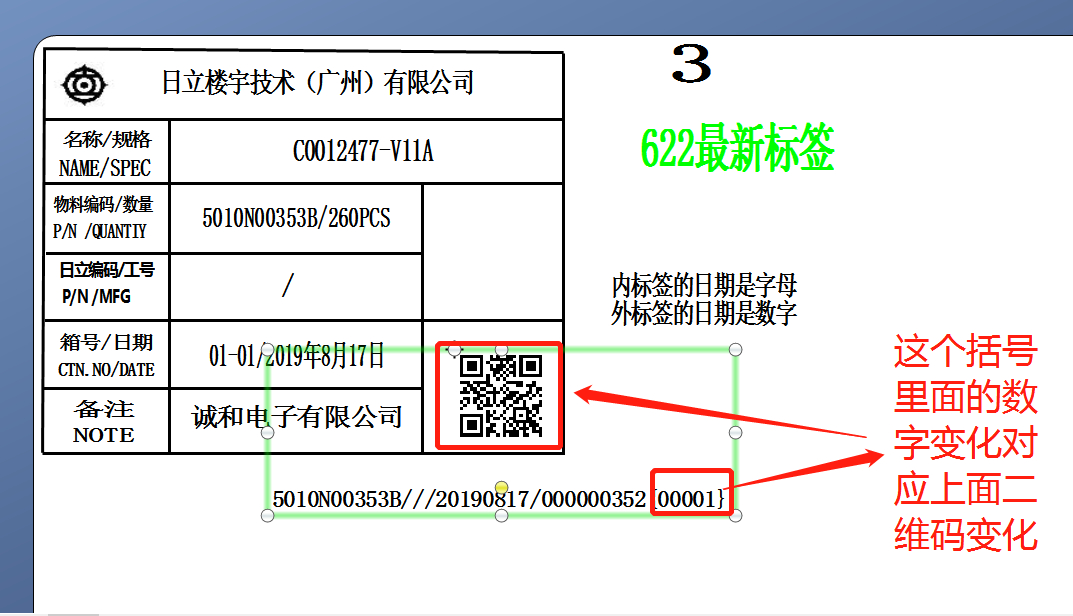This screenshot has width=1073, height=616.
Task: Click the slash value in the P/N/MFG row
Action: pos(288,285)
